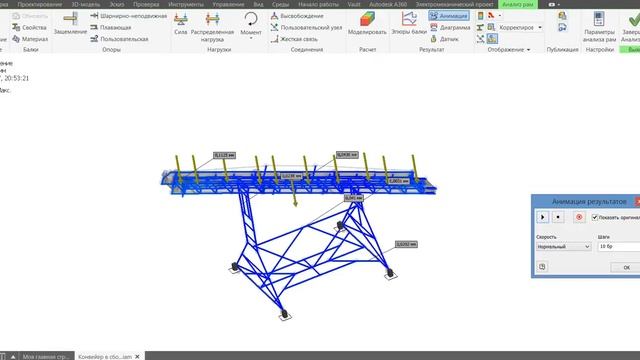Play the results animation
This screenshot has width=640, height=360.
(542, 217)
